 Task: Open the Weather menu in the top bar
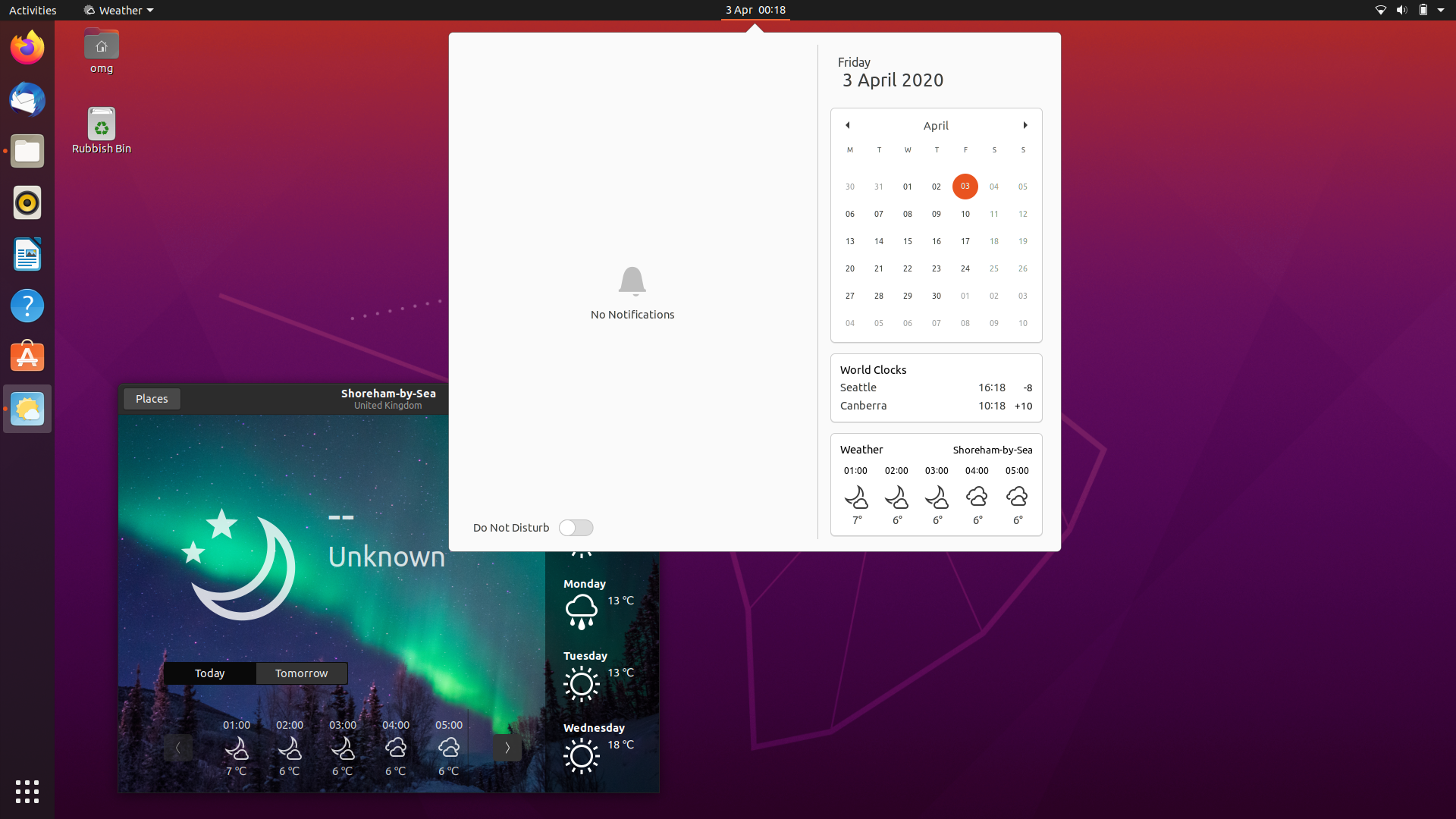pos(118,10)
